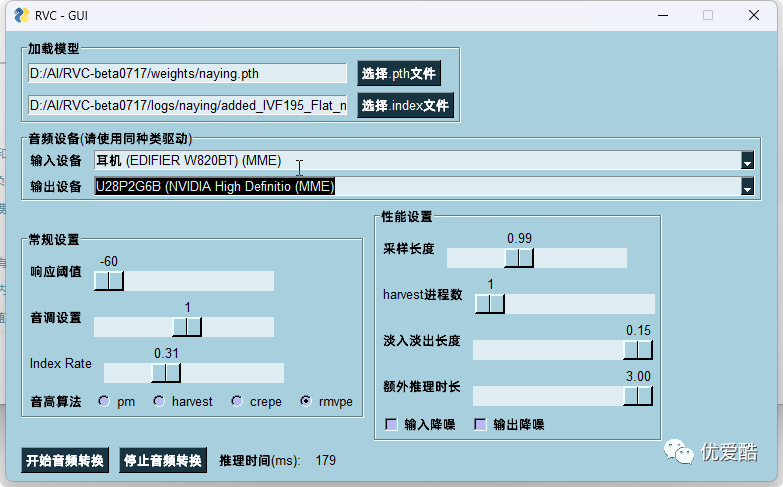The image size is (783, 487).
Task: Click the Index Rate value 0.31
Action: point(166,353)
